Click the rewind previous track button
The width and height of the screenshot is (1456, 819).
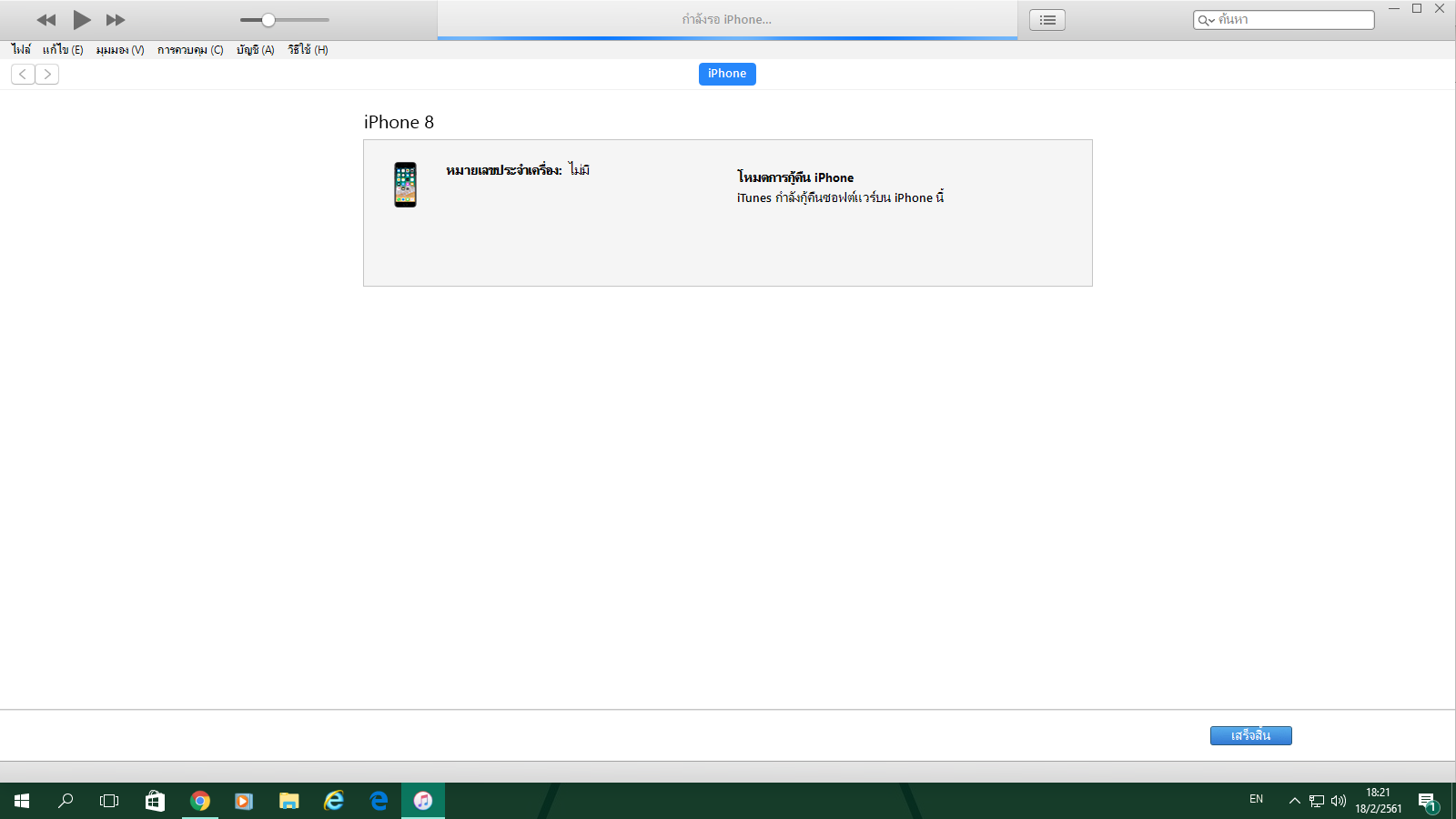tap(46, 20)
